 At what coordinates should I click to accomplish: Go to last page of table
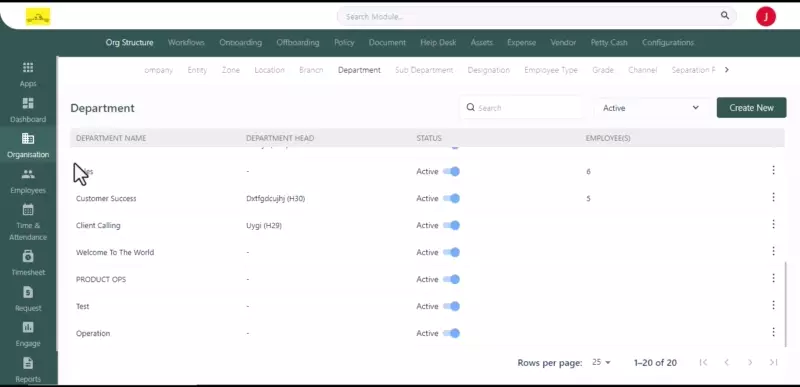point(773,362)
